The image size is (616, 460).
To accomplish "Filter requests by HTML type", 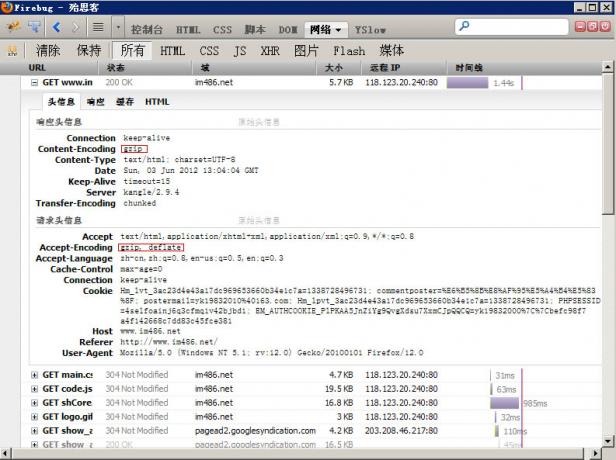I will click(x=172, y=51).
